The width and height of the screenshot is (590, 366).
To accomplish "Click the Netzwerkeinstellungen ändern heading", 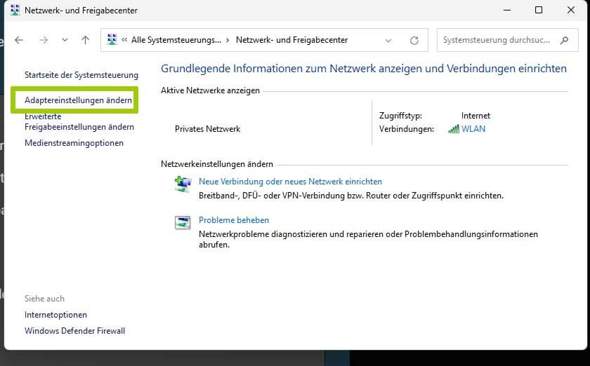I will tap(217, 164).
